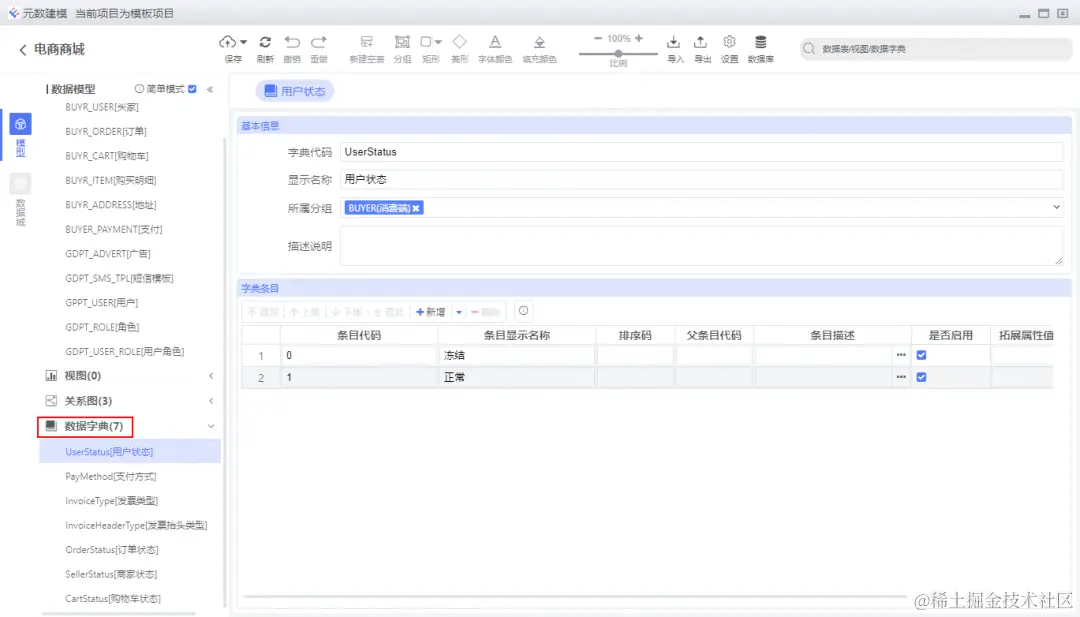Open the Save dropdown arrow
Viewport: 1080px width, 617px height.
click(243, 43)
